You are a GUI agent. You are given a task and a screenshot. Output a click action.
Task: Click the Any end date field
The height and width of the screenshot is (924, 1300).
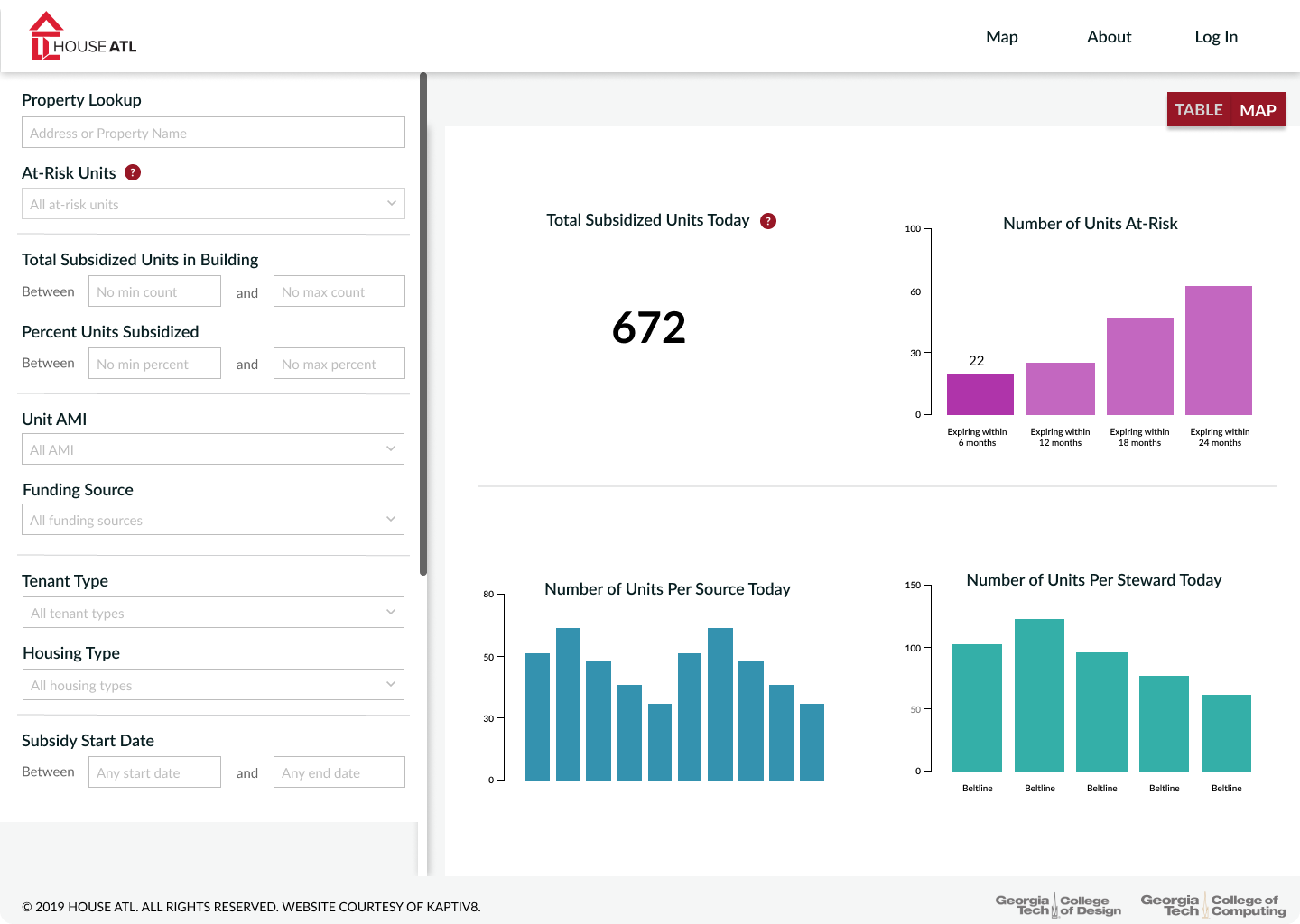coord(339,772)
